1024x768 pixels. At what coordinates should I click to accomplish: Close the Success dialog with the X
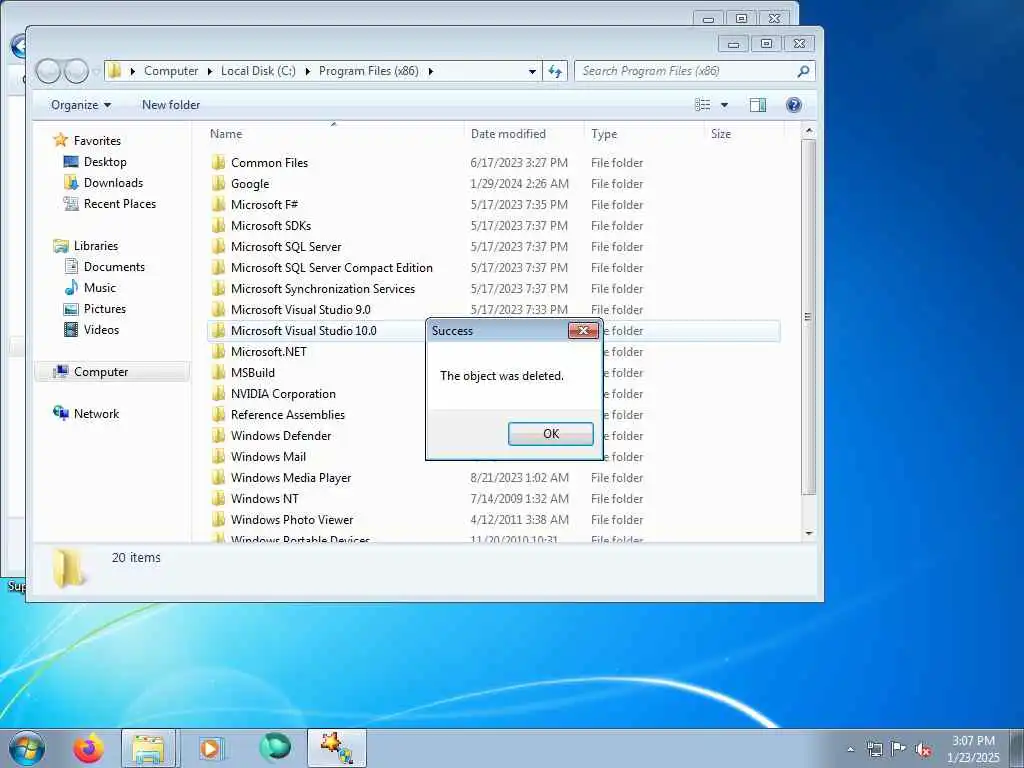pyautogui.click(x=583, y=330)
